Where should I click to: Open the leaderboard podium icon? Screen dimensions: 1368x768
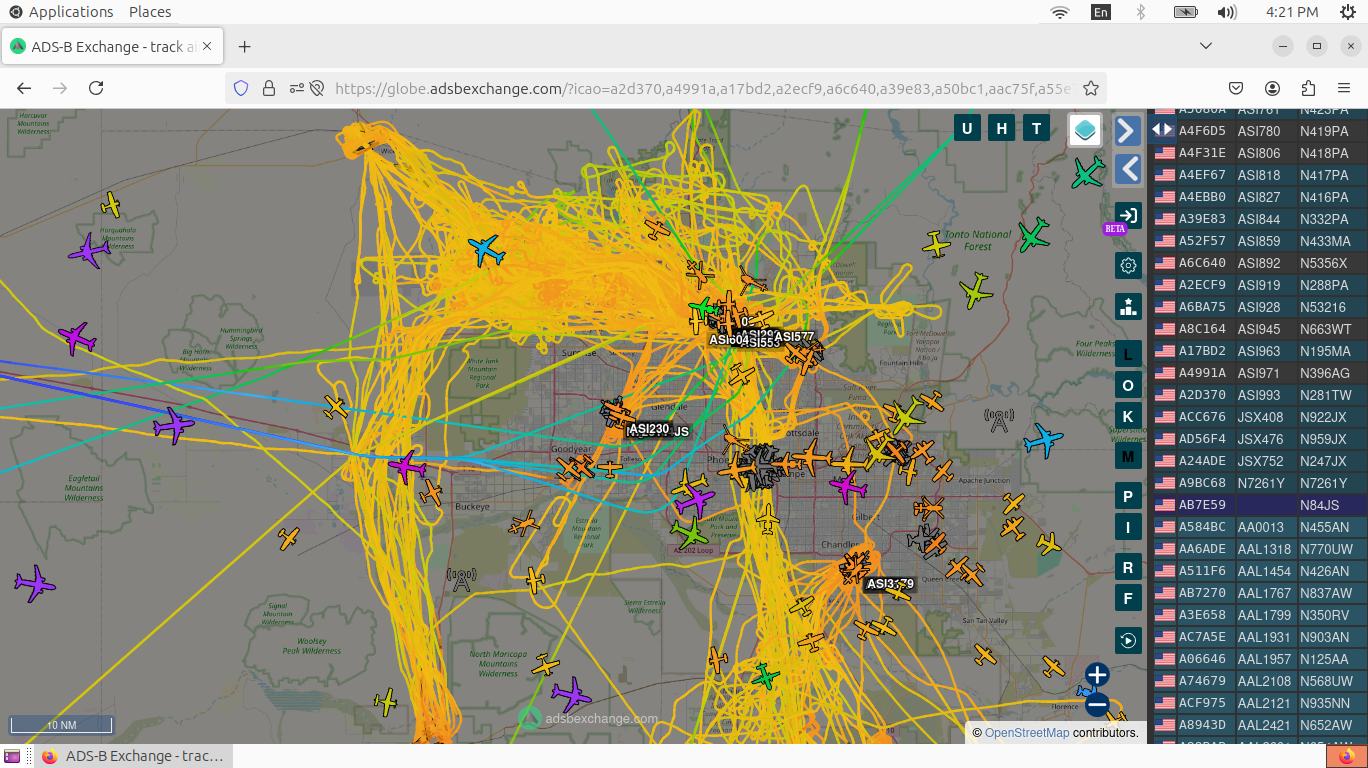[1128, 306]
